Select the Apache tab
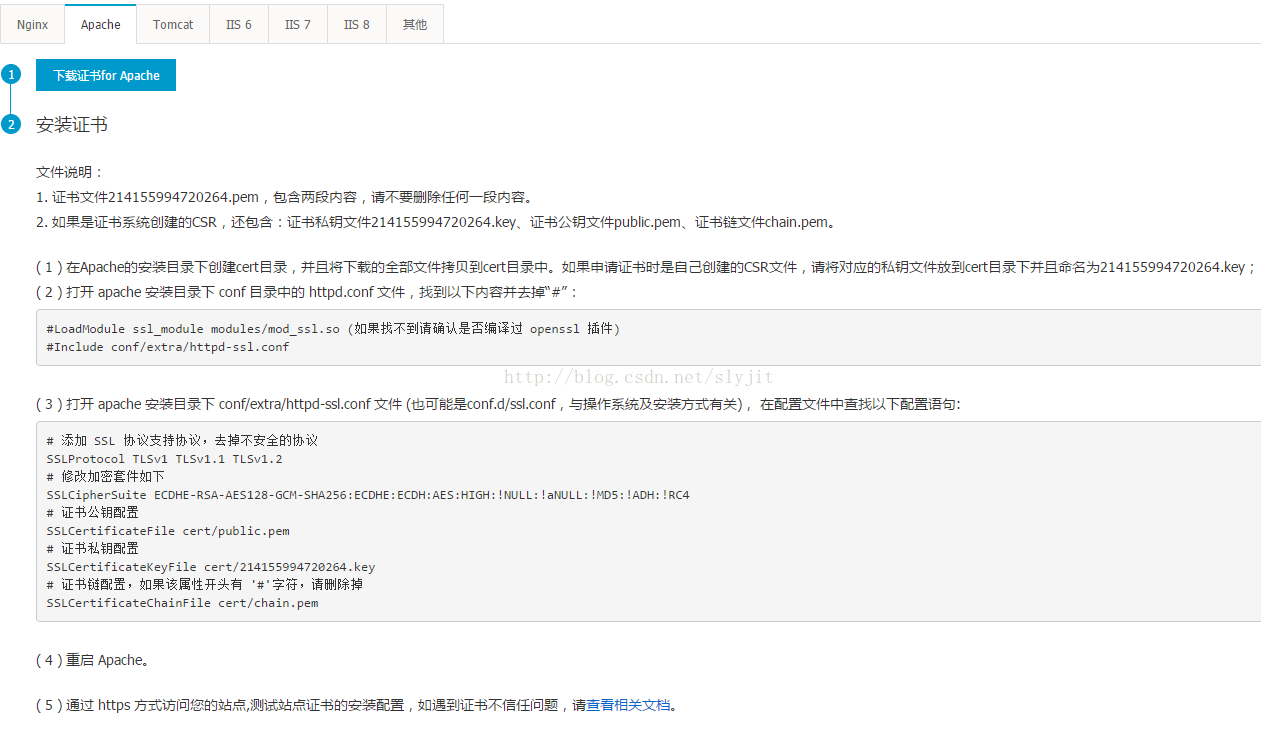 (x=100, y=24)
